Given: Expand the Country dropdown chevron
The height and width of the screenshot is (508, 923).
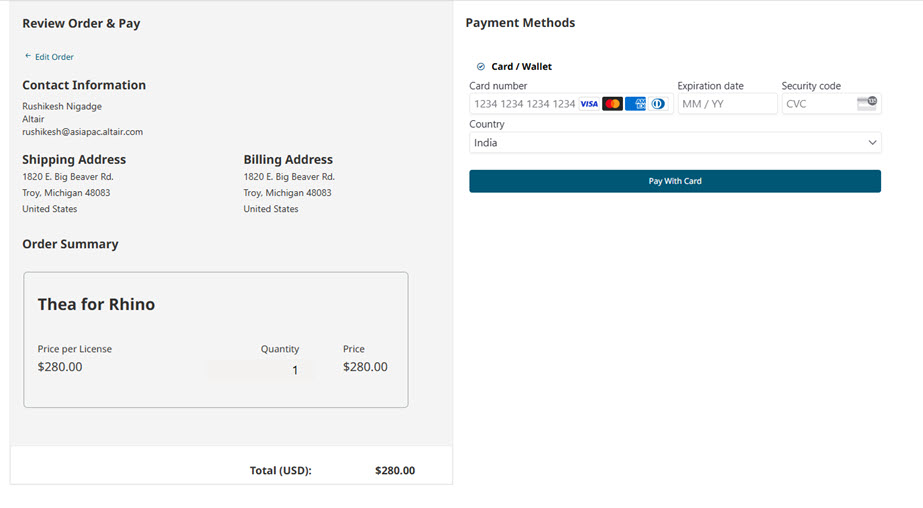Looking at the screenshot, I should [872, 142].
